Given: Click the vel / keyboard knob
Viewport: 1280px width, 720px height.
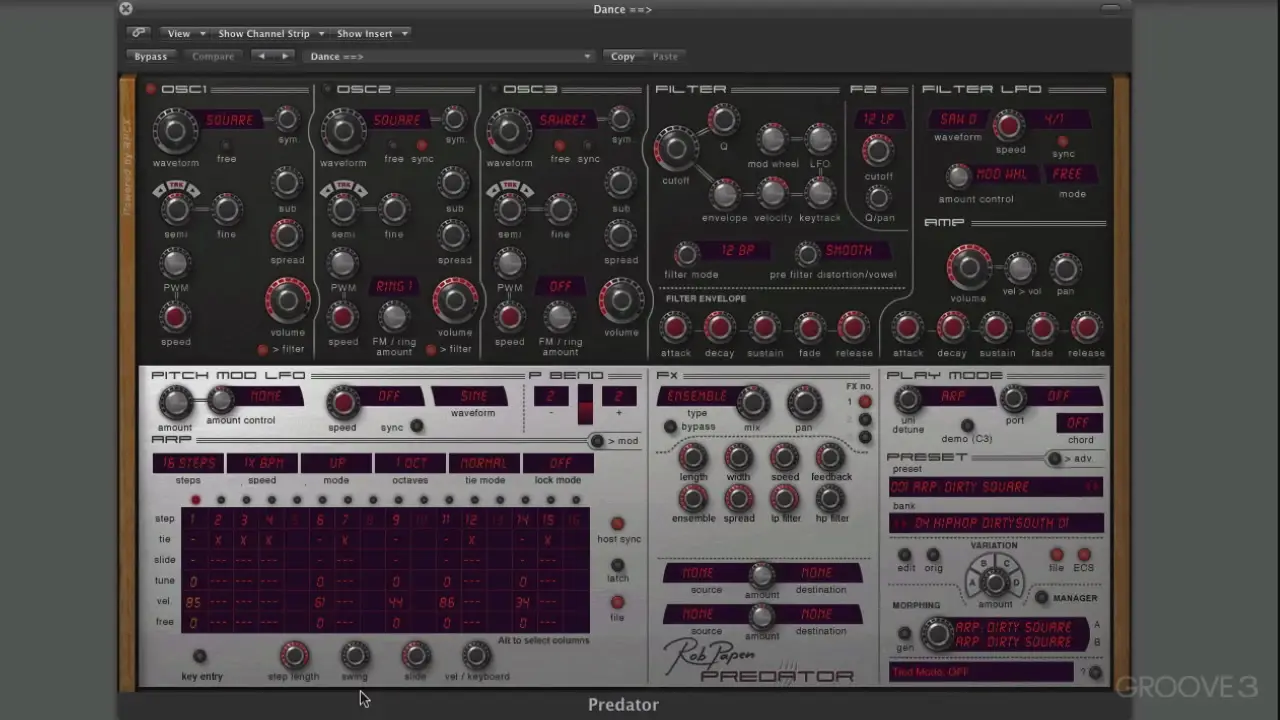Looking at the screenshot, I should pyautogui.click(x=476, y=656).
